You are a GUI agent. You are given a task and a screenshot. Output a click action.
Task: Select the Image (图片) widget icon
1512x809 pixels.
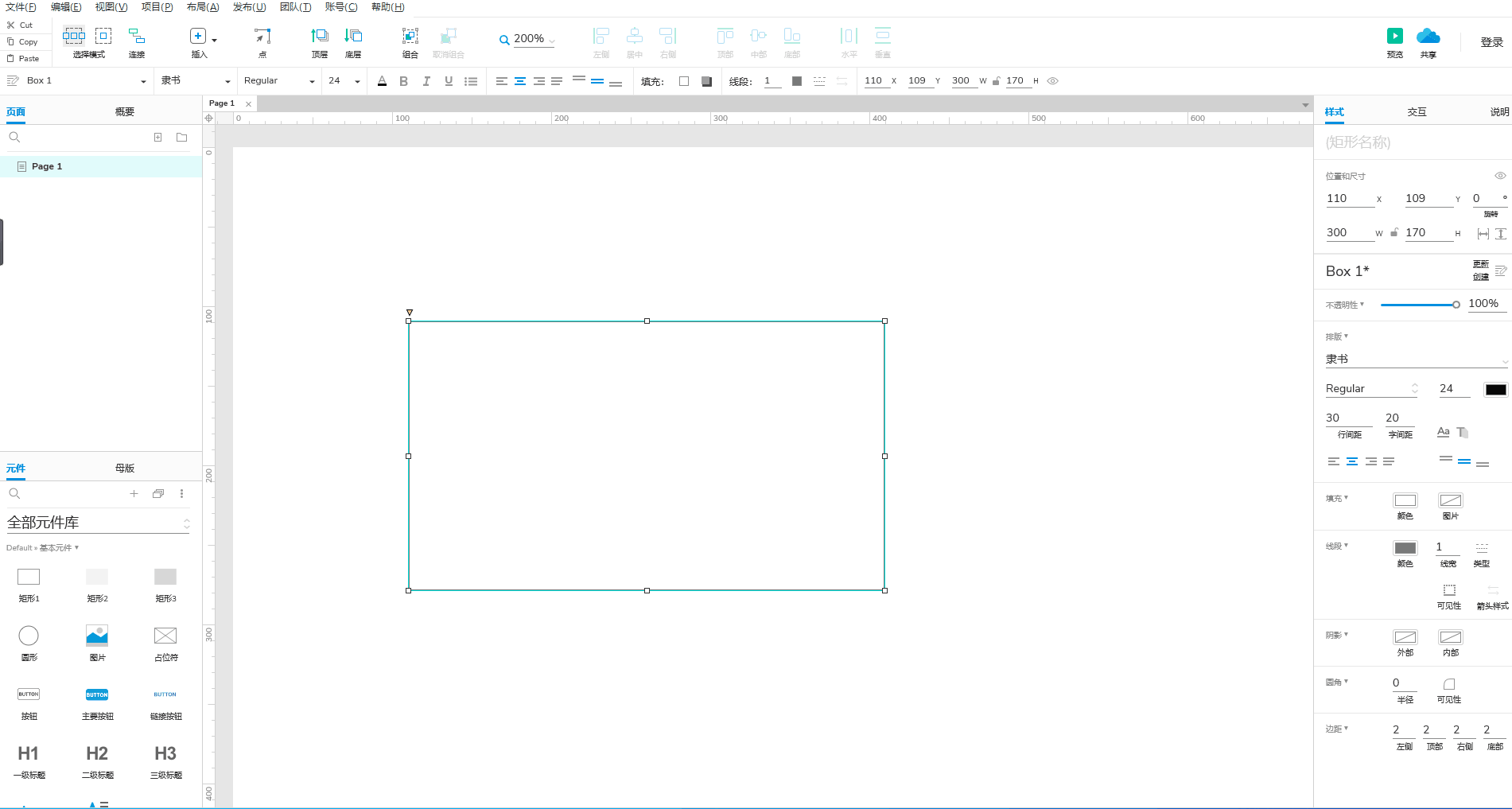(97, 636)
